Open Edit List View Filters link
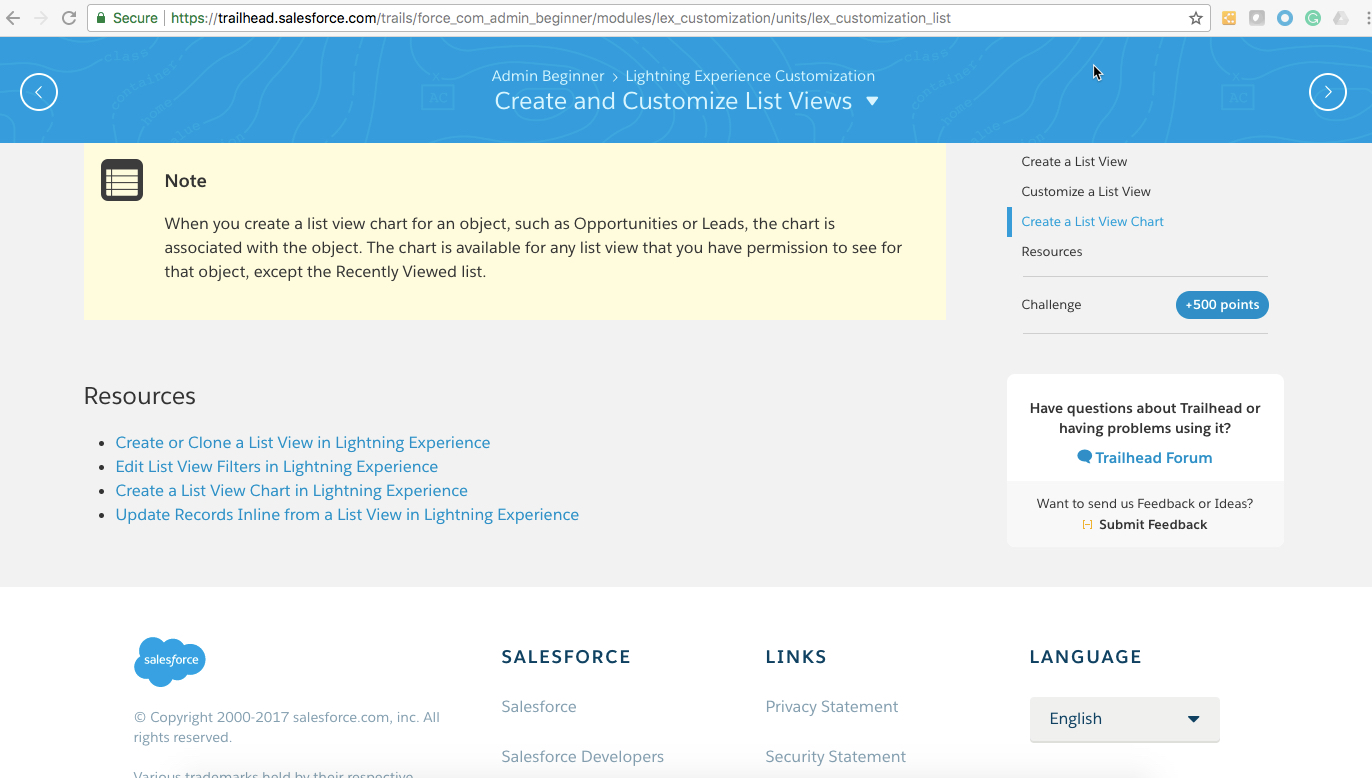1372x778 pixels. (x=277, y=467)
